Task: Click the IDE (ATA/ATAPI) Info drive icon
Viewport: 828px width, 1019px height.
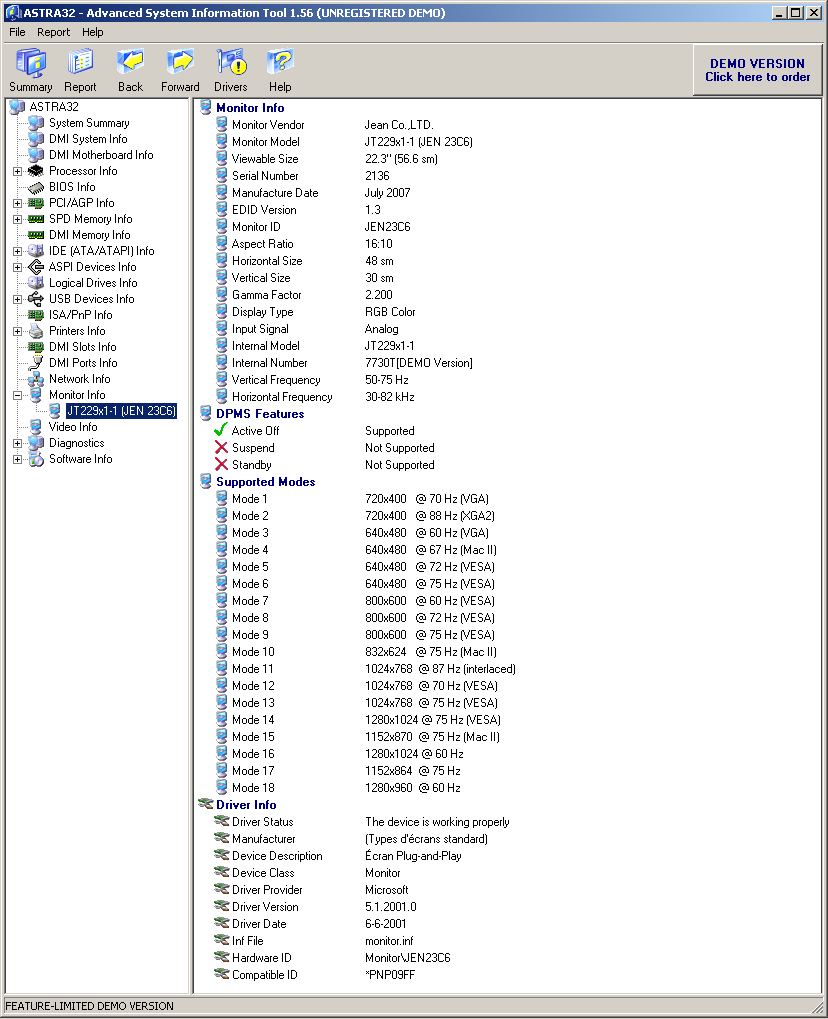Action: click(36, 251)
